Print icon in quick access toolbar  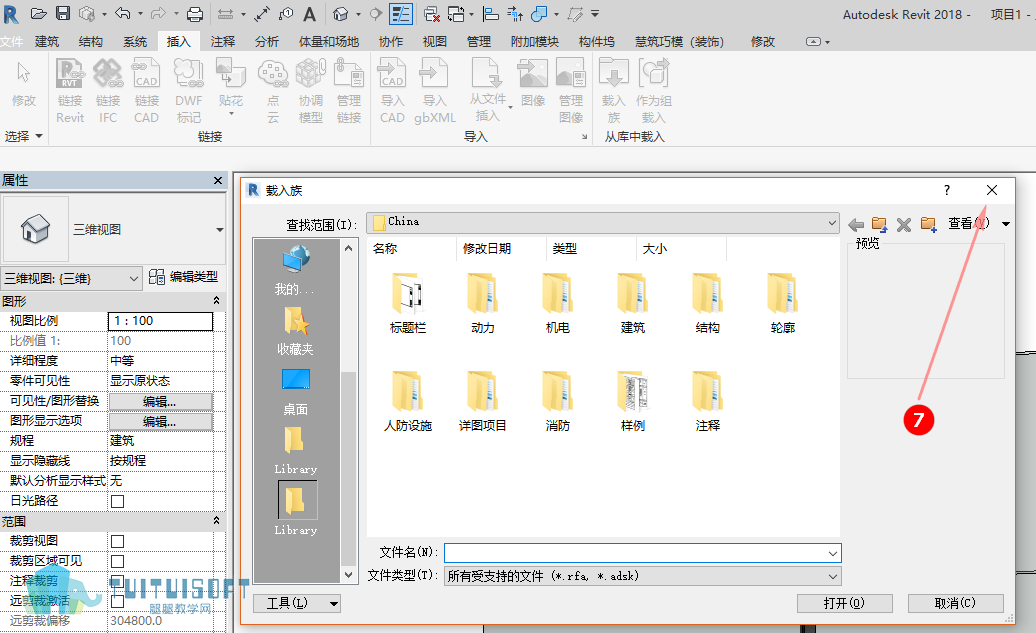(x=194, y=13)
